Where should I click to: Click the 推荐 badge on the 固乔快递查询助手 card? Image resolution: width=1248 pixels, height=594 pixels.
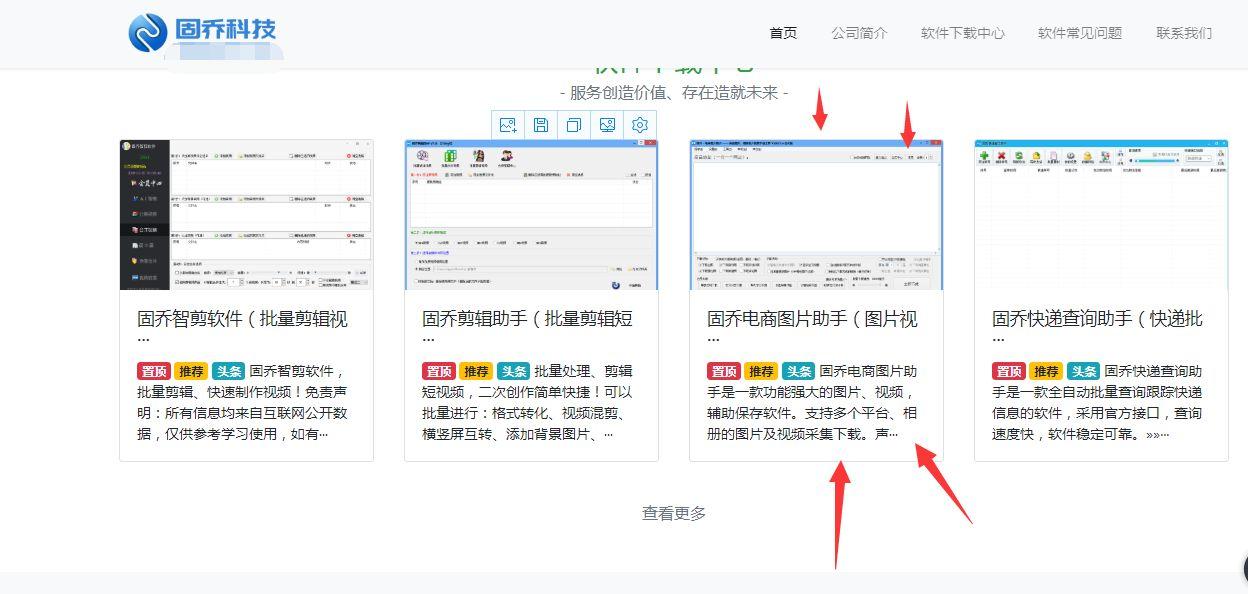point(1046,371)
